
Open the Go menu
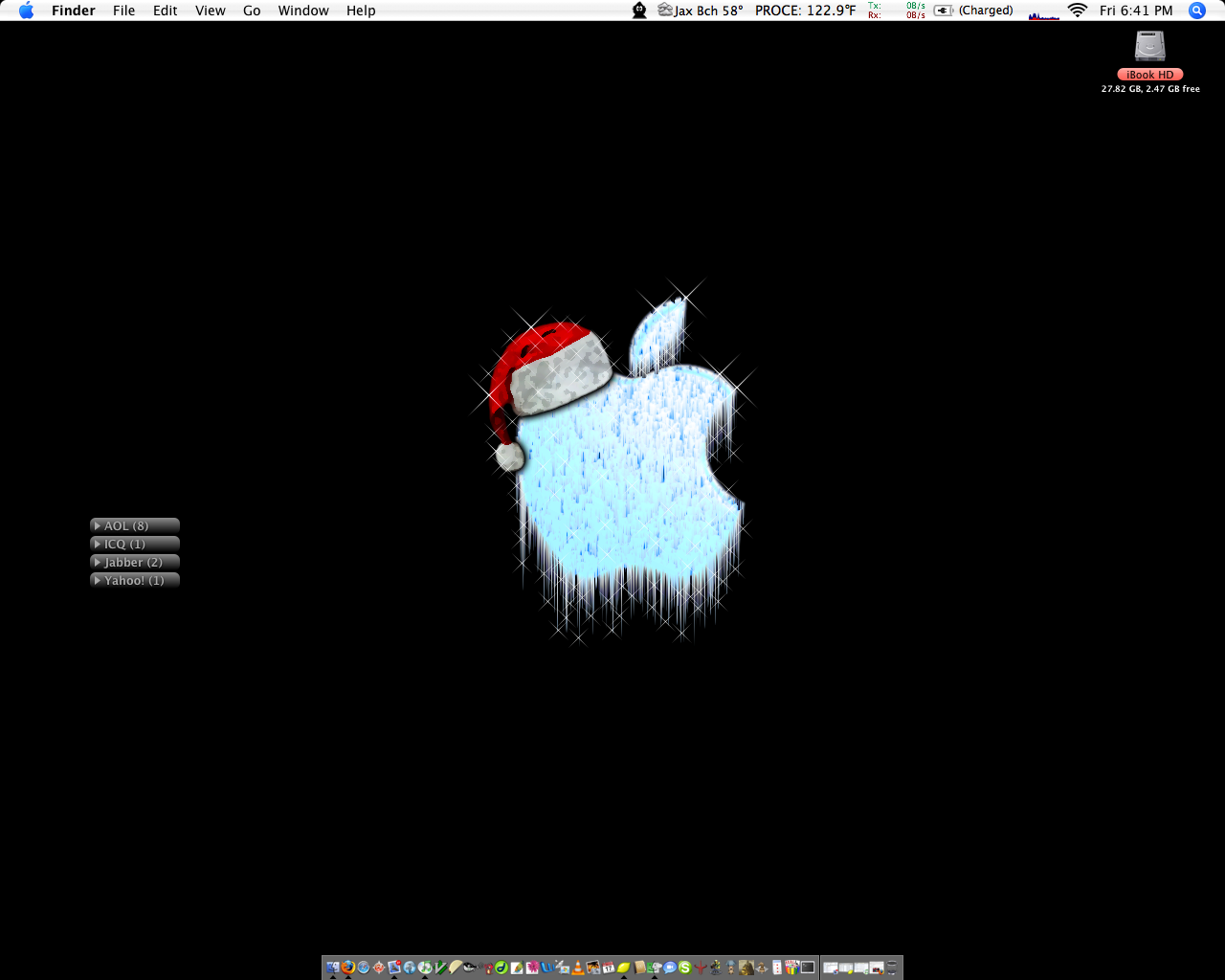pyautogui.click(x=252, y=11)
